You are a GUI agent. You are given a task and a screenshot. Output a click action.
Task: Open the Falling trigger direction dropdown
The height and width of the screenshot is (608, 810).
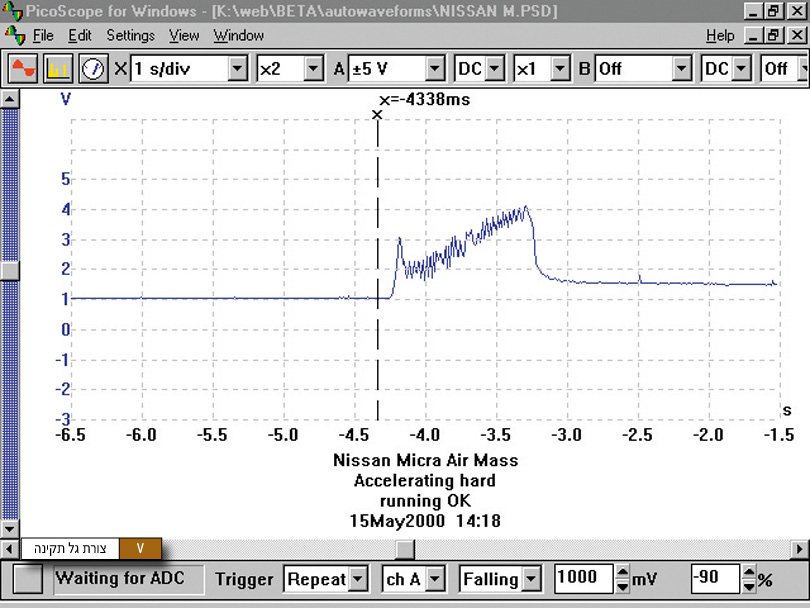click(x=530, y=579)
